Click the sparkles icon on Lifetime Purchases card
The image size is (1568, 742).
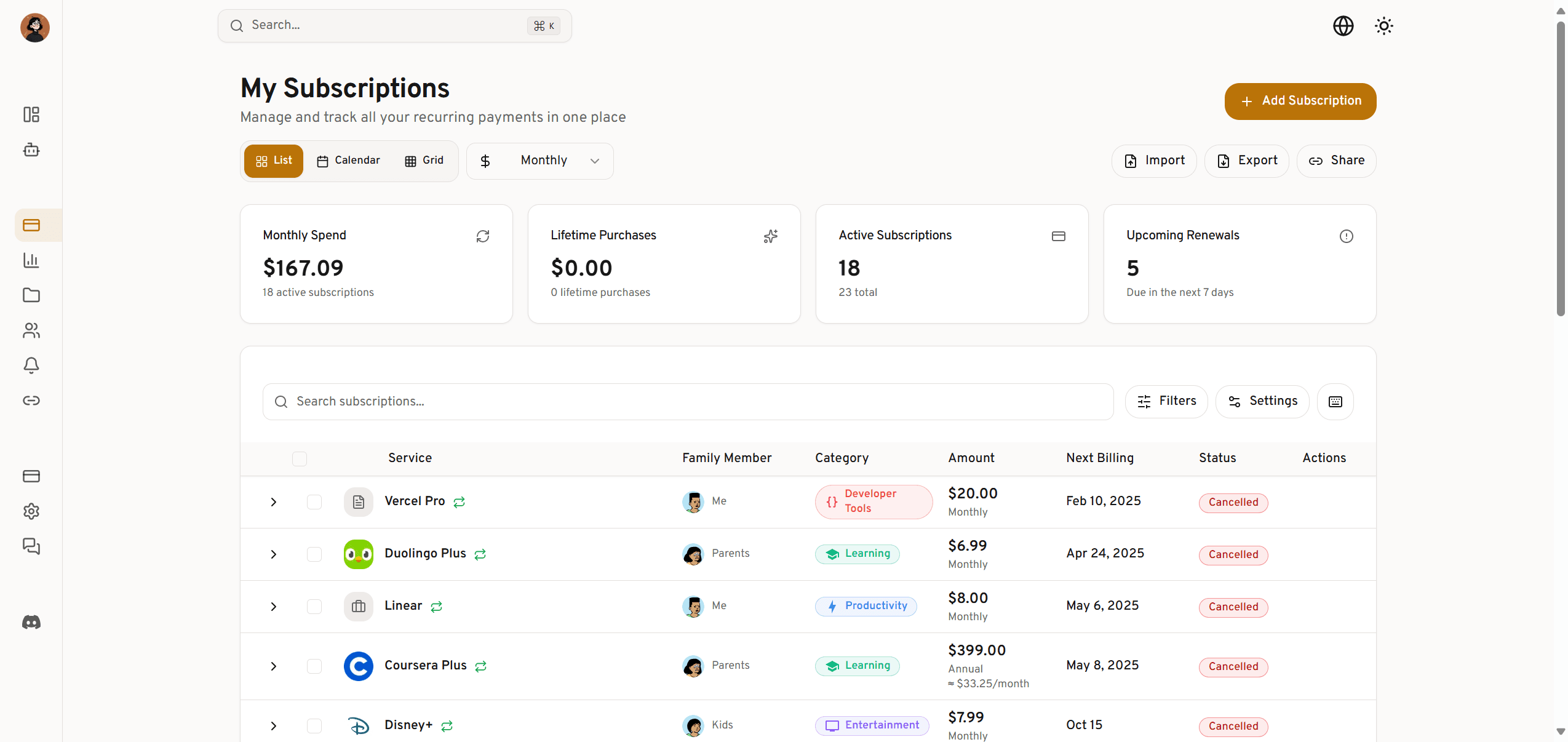pos(771,236)
